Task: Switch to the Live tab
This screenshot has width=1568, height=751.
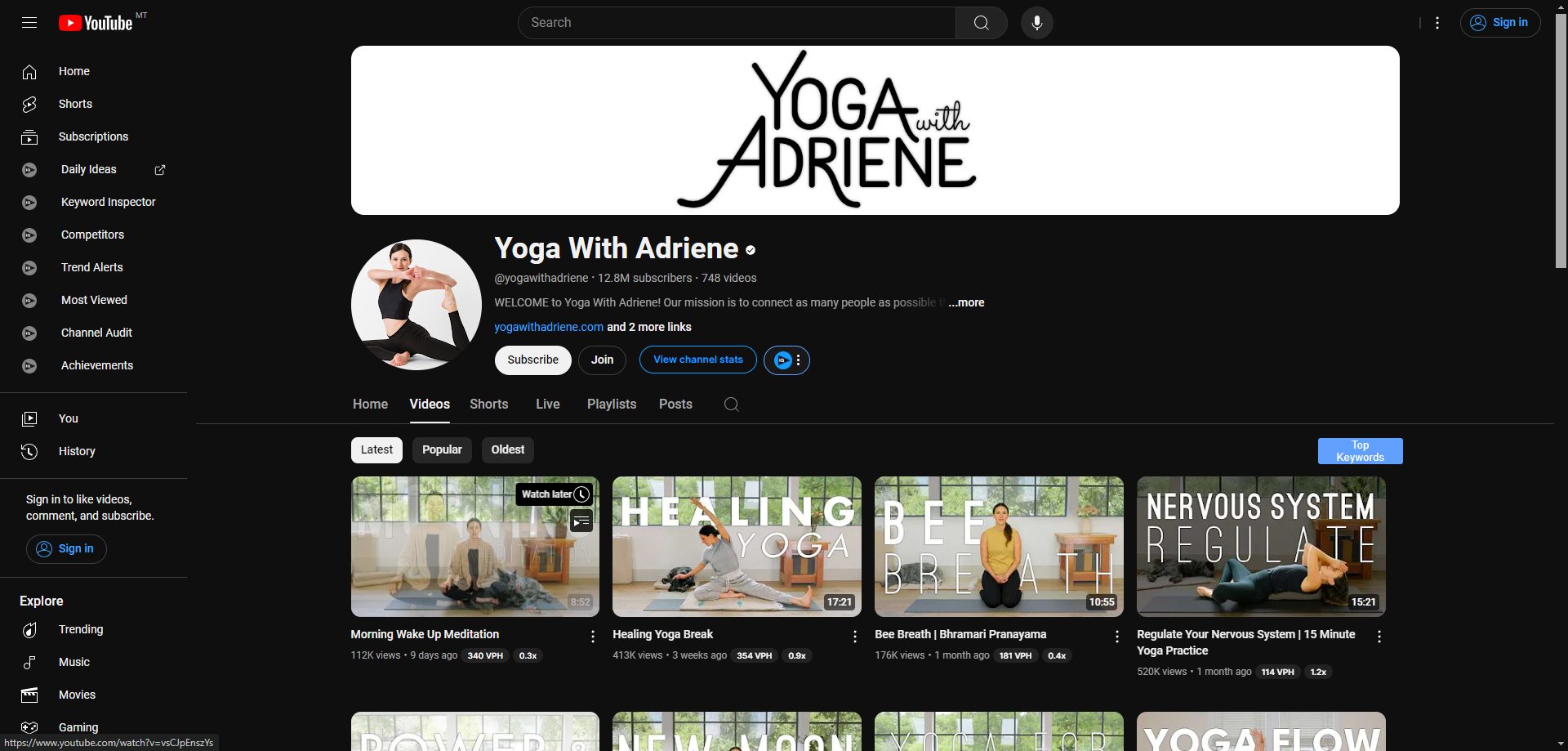Action: click(547, 405)
